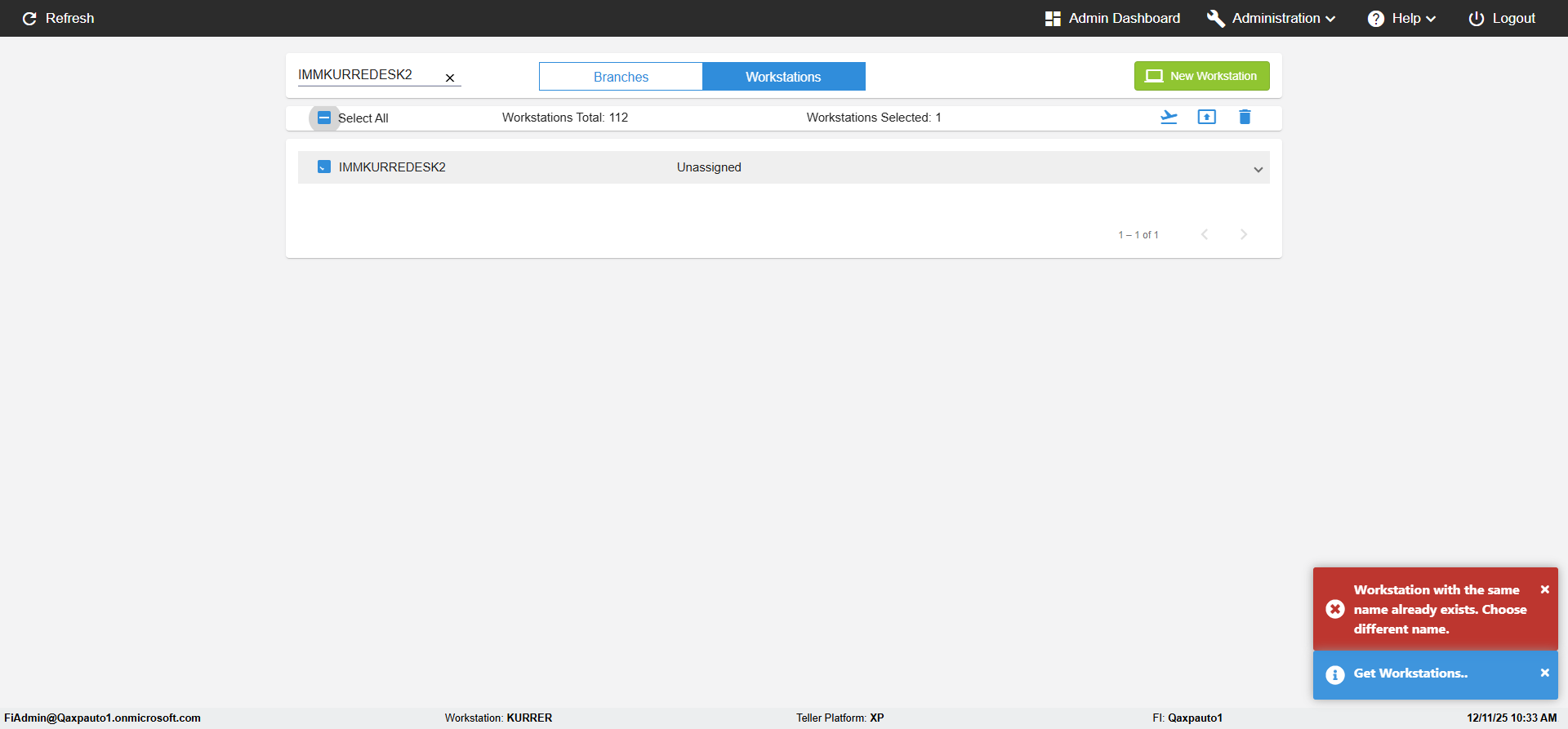This screenshot has width=1568, height=729.
Task: Click the move workstations airplane icon
Action: [1169, 117]
